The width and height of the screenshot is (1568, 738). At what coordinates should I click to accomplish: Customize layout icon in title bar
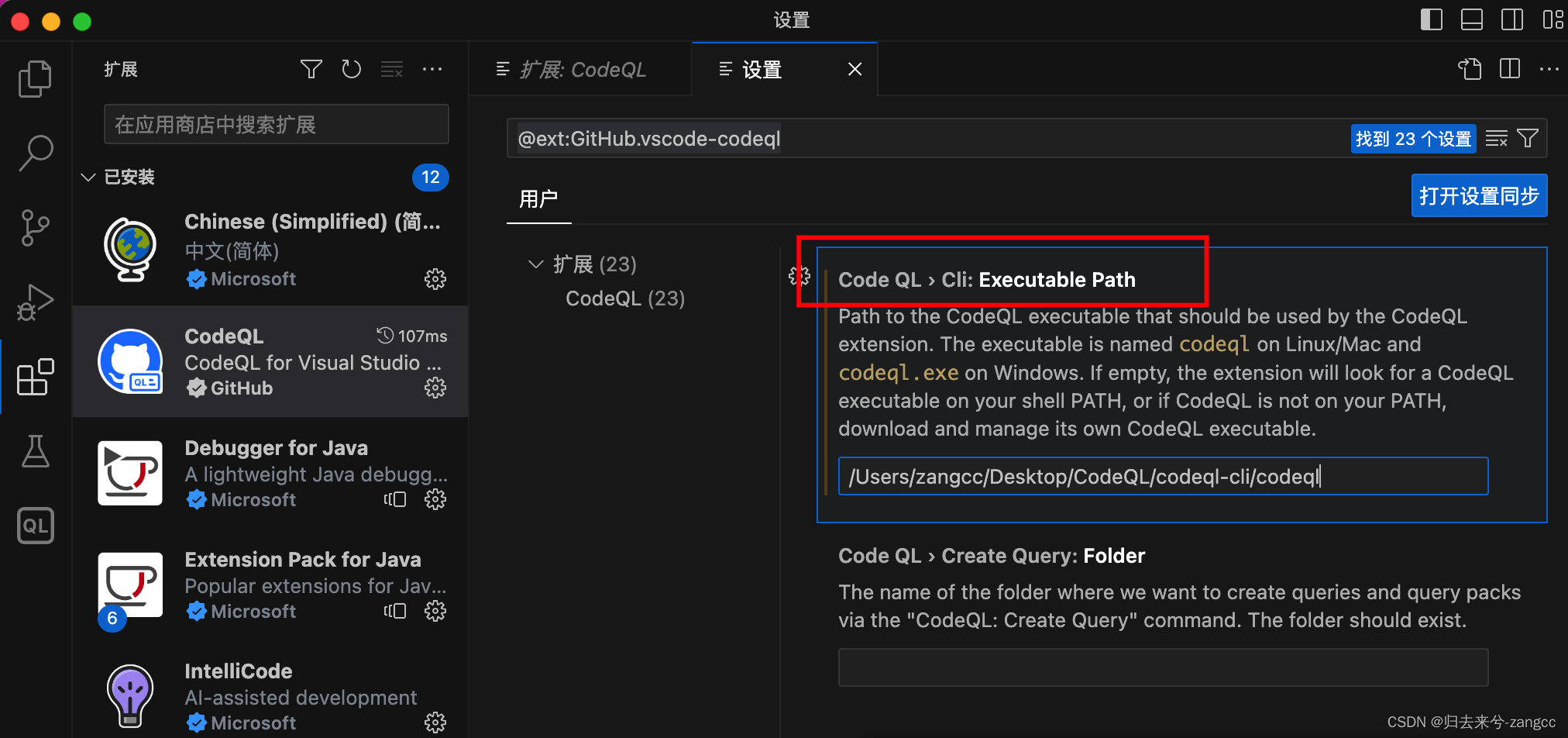coord(1553,20)
